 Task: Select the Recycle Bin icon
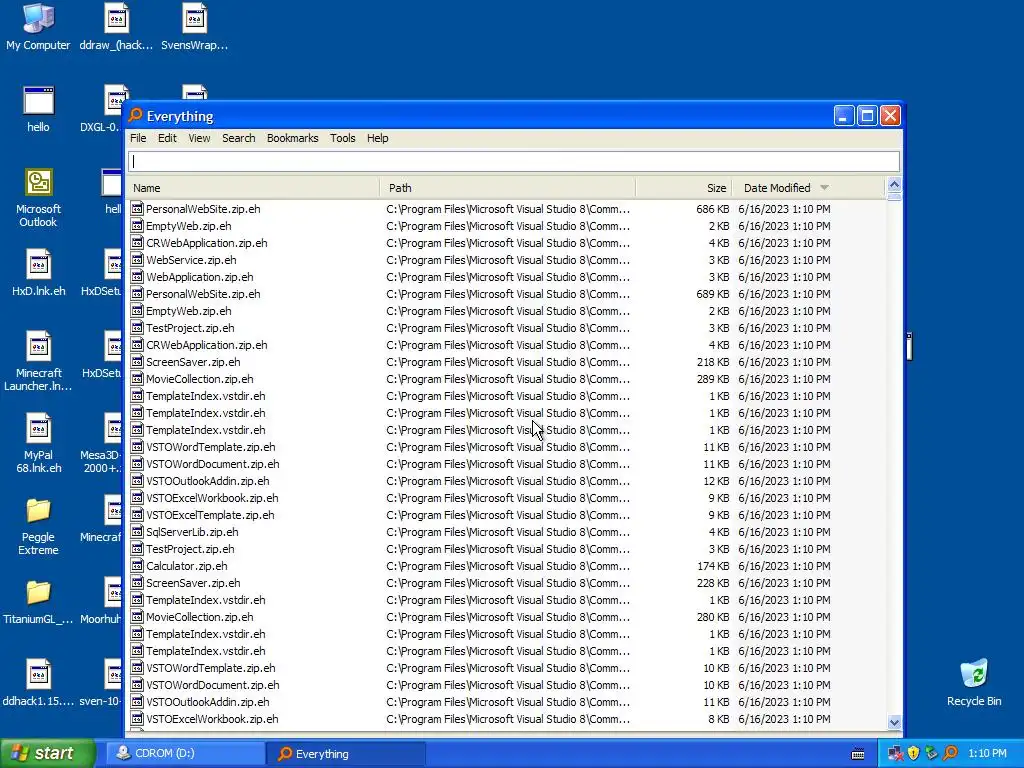click(x=974, y=684)
